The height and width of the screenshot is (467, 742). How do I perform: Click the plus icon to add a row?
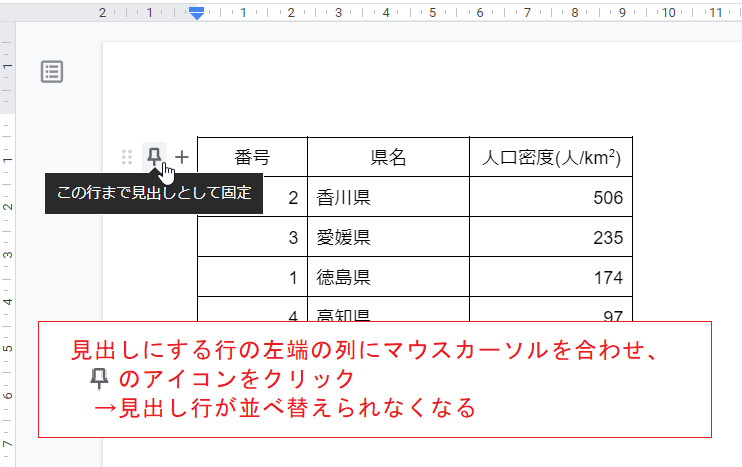[182, 157]
